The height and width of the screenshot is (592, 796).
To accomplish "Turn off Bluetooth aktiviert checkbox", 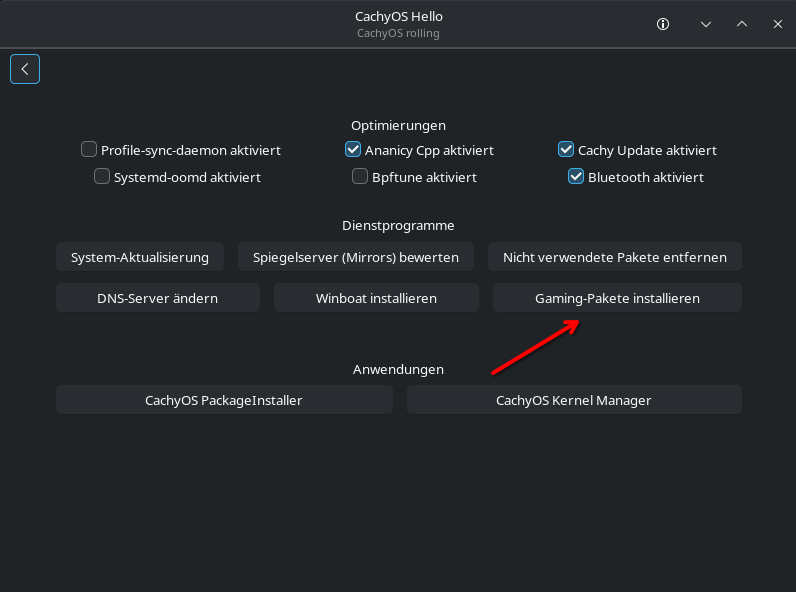I will (x=576, y=176).
